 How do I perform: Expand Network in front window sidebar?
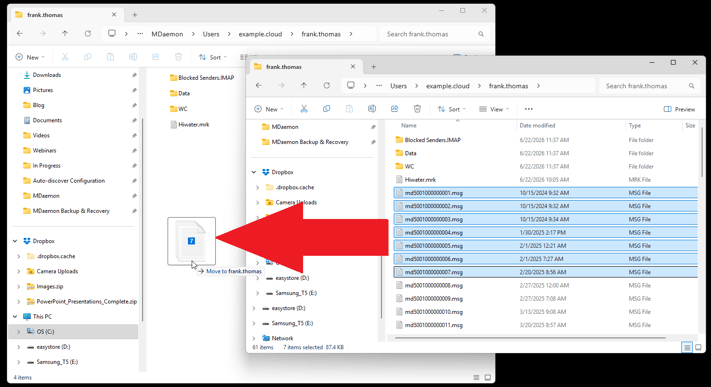tap(254, 338)
